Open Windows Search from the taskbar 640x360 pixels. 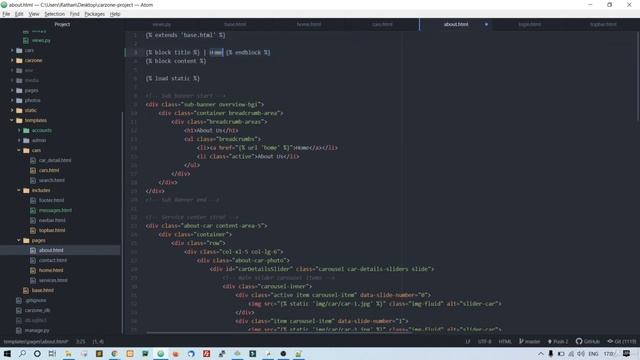coord(22,353)
